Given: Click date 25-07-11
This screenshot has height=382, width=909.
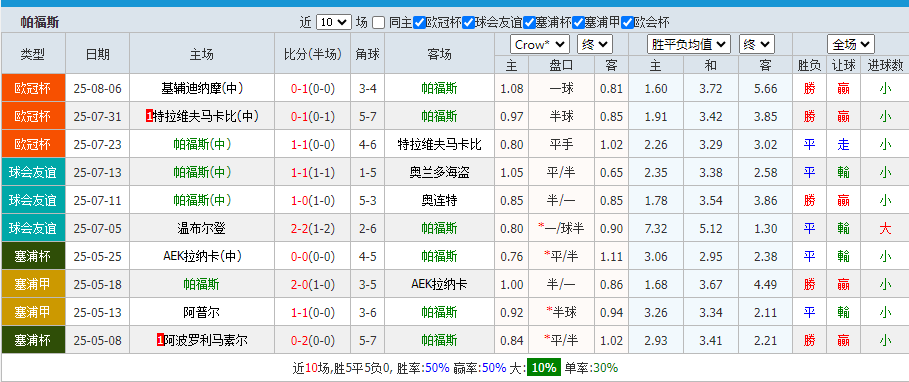Looking at the screenshot, I should 97,201.
